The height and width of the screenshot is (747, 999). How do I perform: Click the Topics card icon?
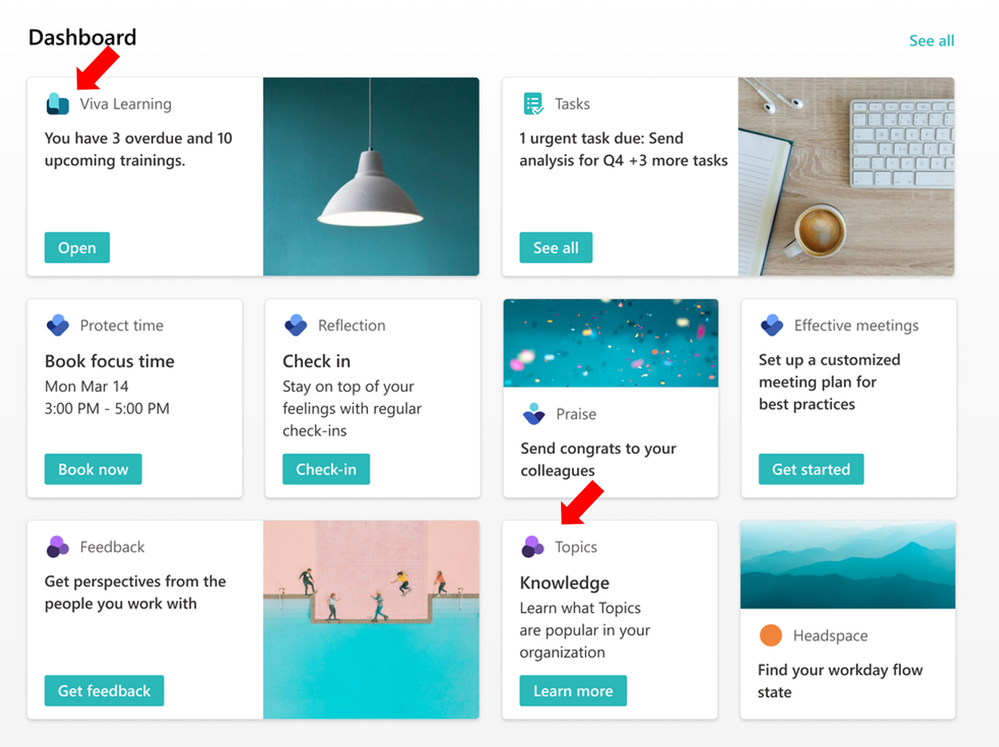pyautogui.click(x=533, y=547)
